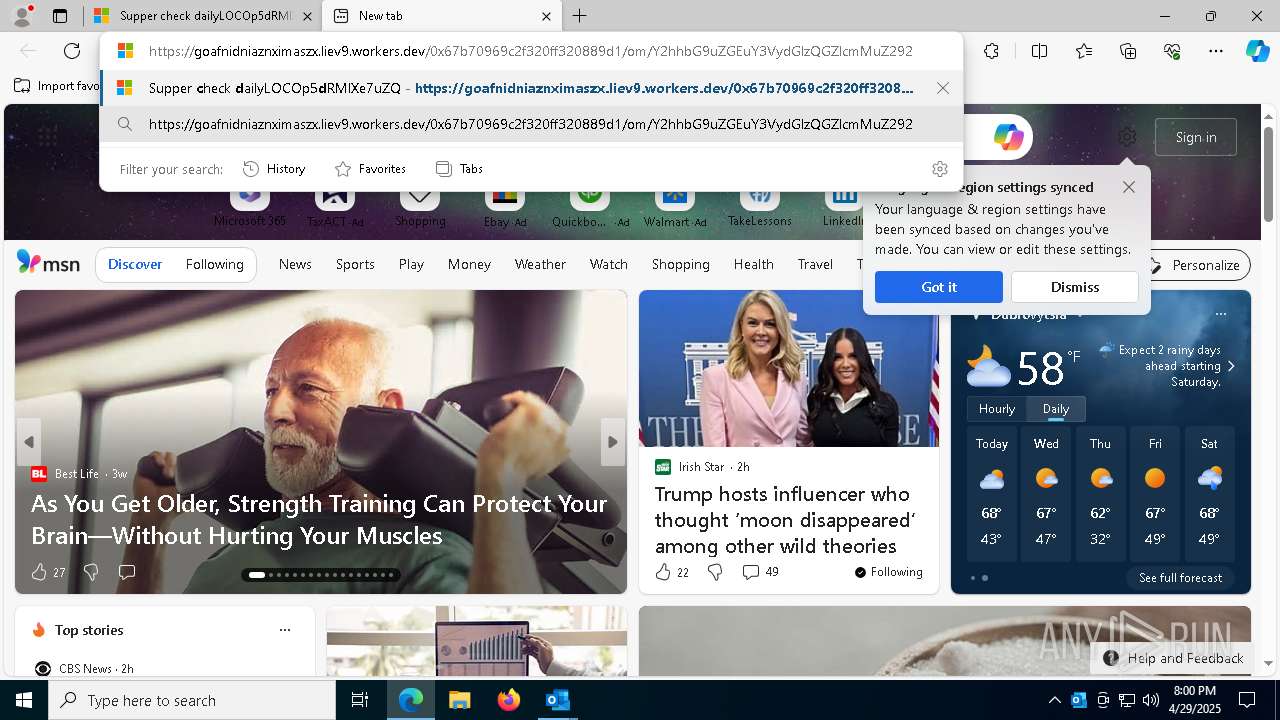
Task: Launch Firefox from the taskbar
Action: click(x=509, y=700)
